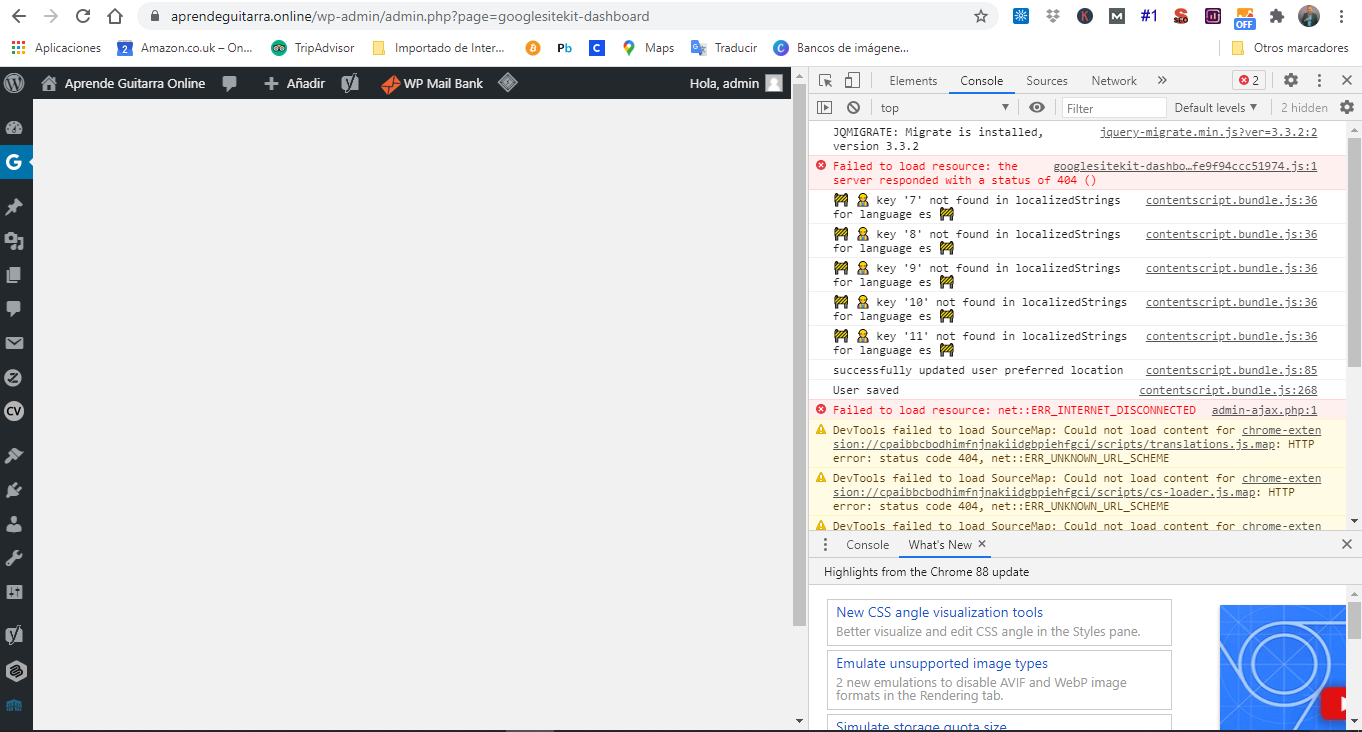Open console settings gear next to hidden count

[1347, 108]
